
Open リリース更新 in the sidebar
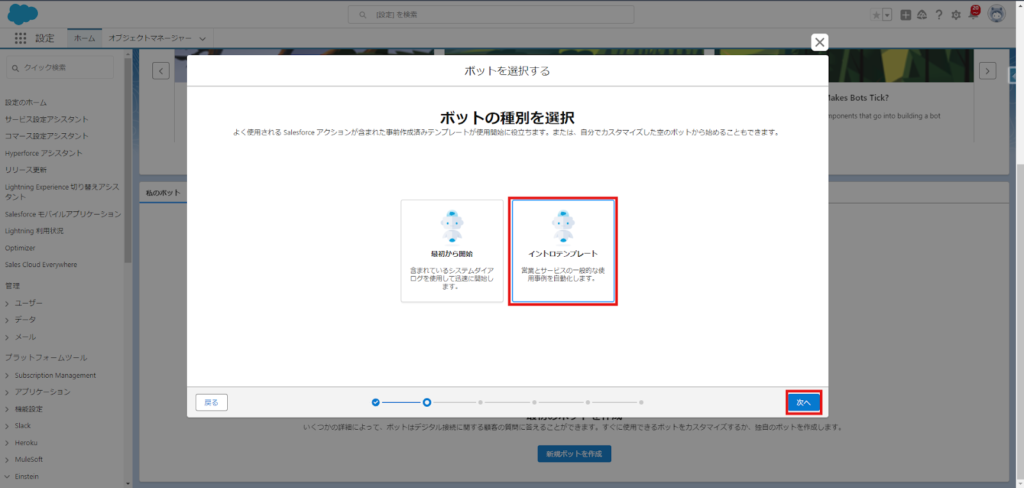click(x=26, y=170)
